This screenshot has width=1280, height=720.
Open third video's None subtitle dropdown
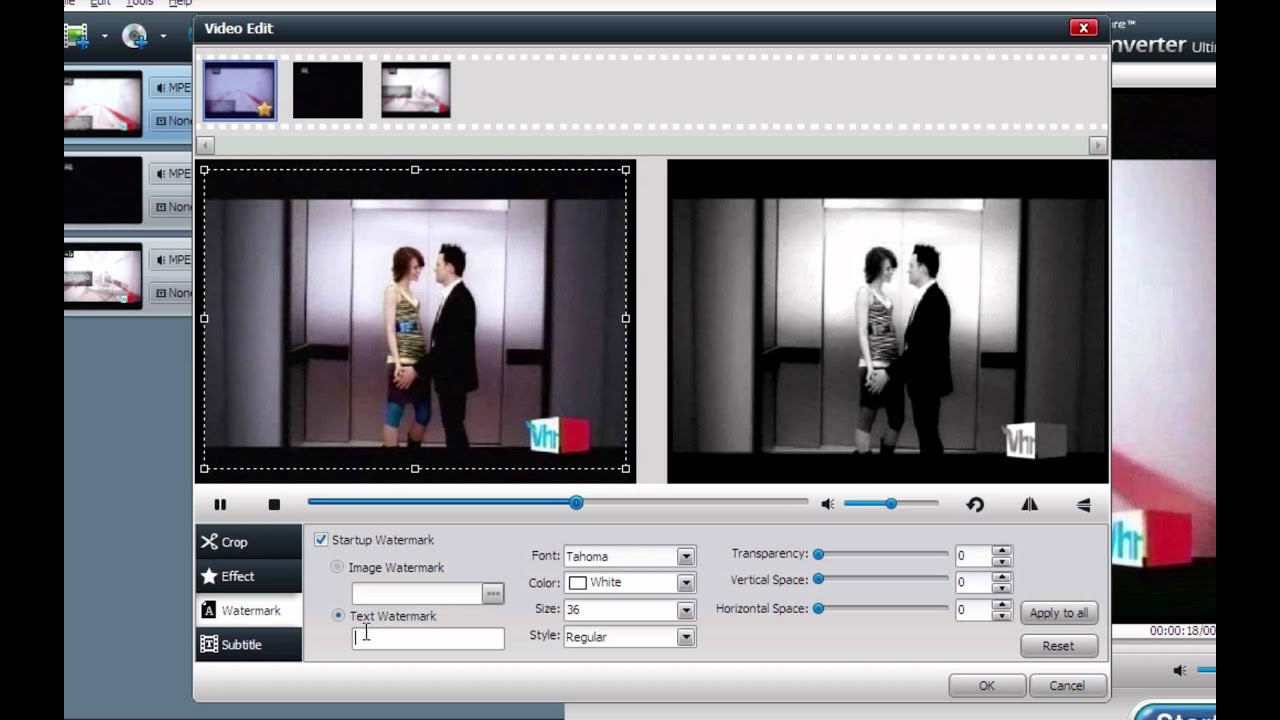point(171,293)
